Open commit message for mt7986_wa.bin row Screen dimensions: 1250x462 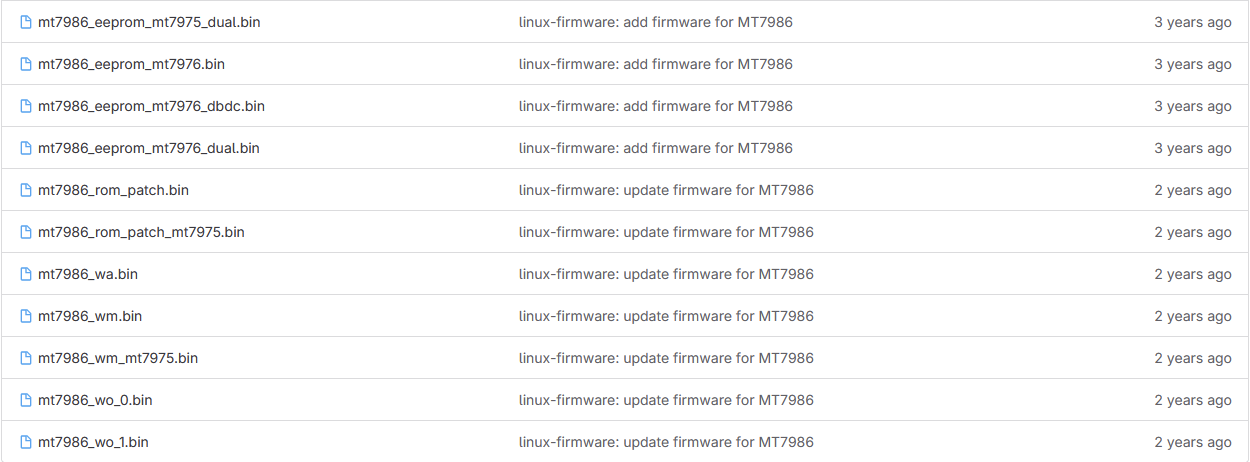pyautogui.click(x=666, y=274)
